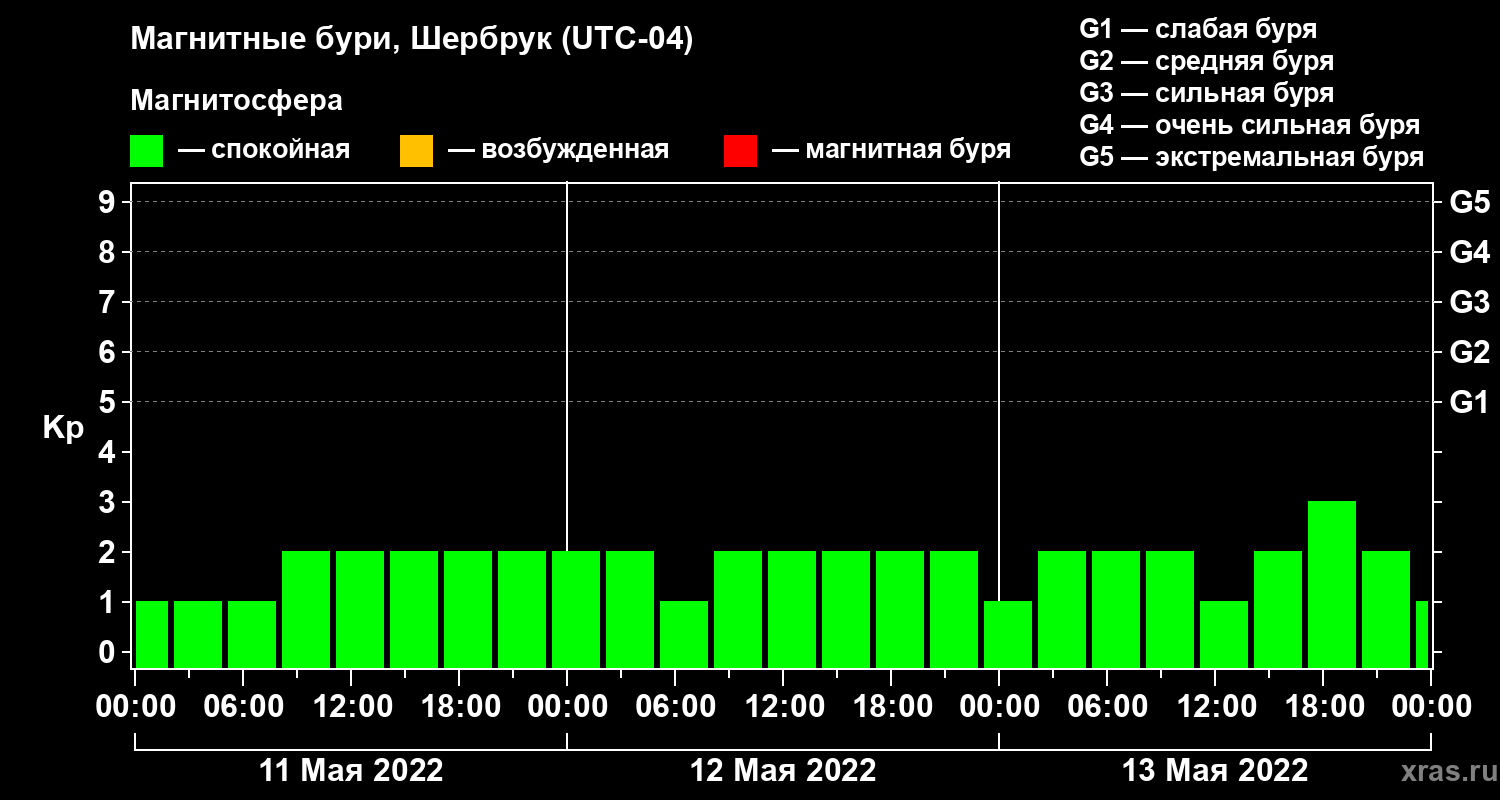Click the G1 label on the right axis
1500x800 pixels.
(x=1469, y=403)
